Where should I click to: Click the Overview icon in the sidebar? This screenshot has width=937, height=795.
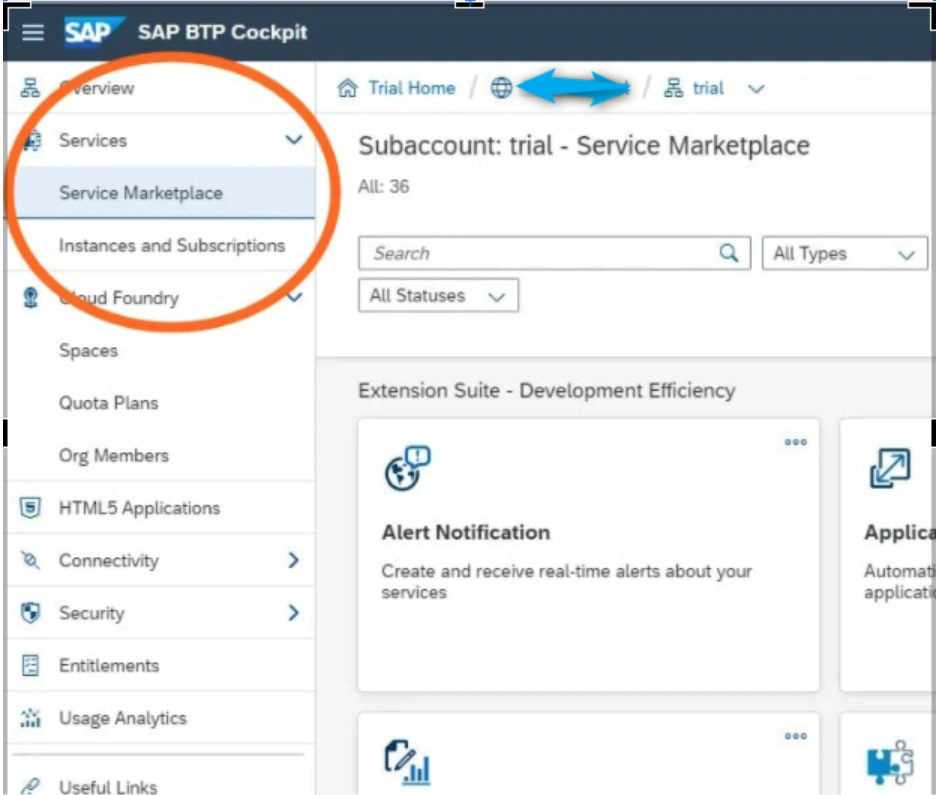tap(30, 88)
